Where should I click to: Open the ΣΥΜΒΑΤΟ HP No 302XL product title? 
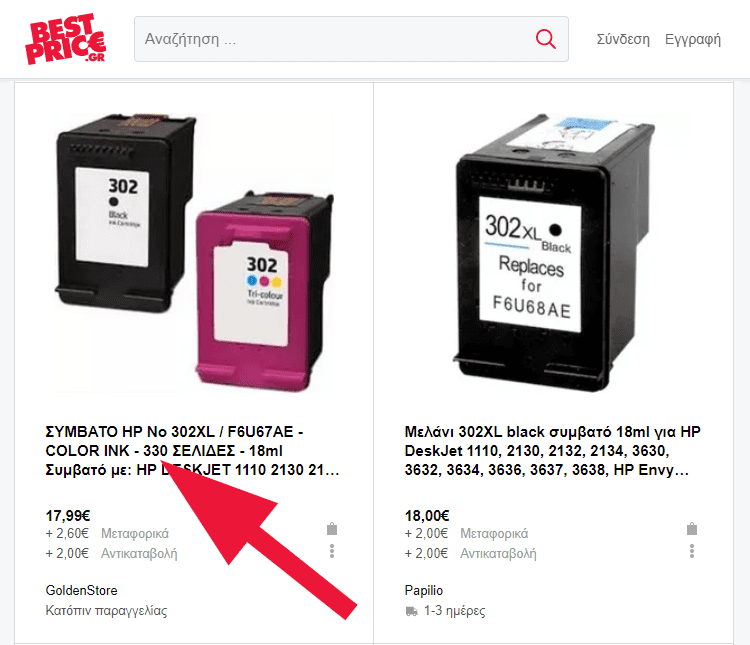pyautogui.click(x=192, y=451)
